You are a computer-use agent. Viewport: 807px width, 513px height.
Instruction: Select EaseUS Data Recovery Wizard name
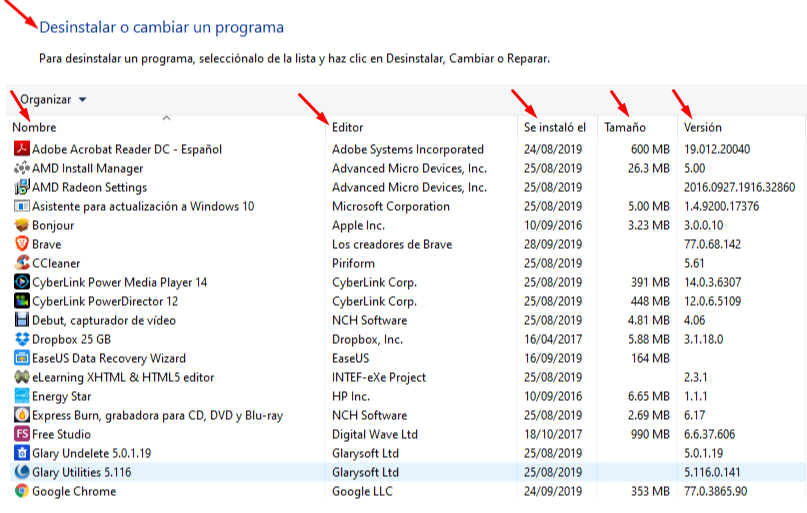coord(109,358)
